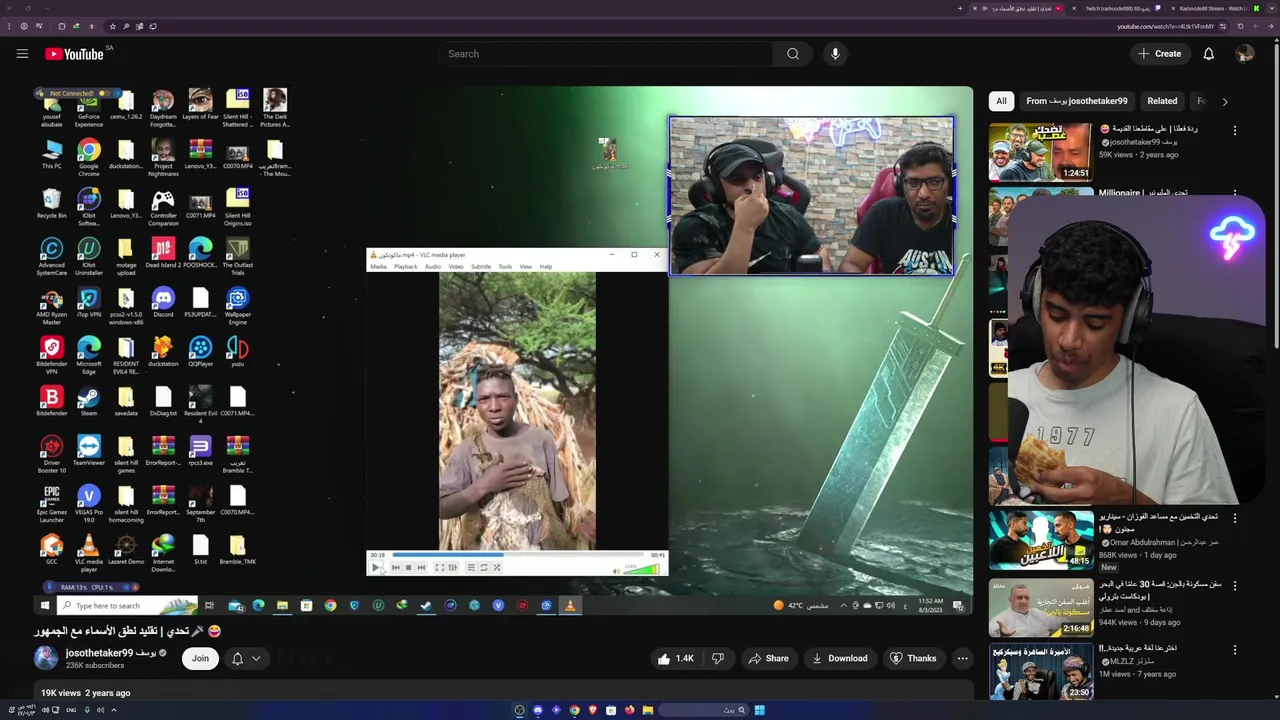
Task: Click the Create button in header
Action: (x=1160, y=54)
